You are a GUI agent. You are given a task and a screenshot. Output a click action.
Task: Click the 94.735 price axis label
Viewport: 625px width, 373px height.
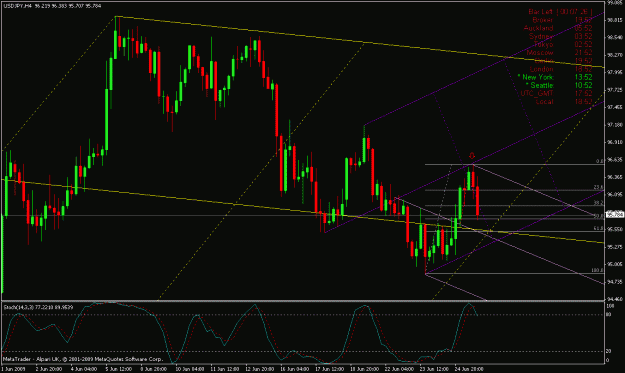[614, 282]
